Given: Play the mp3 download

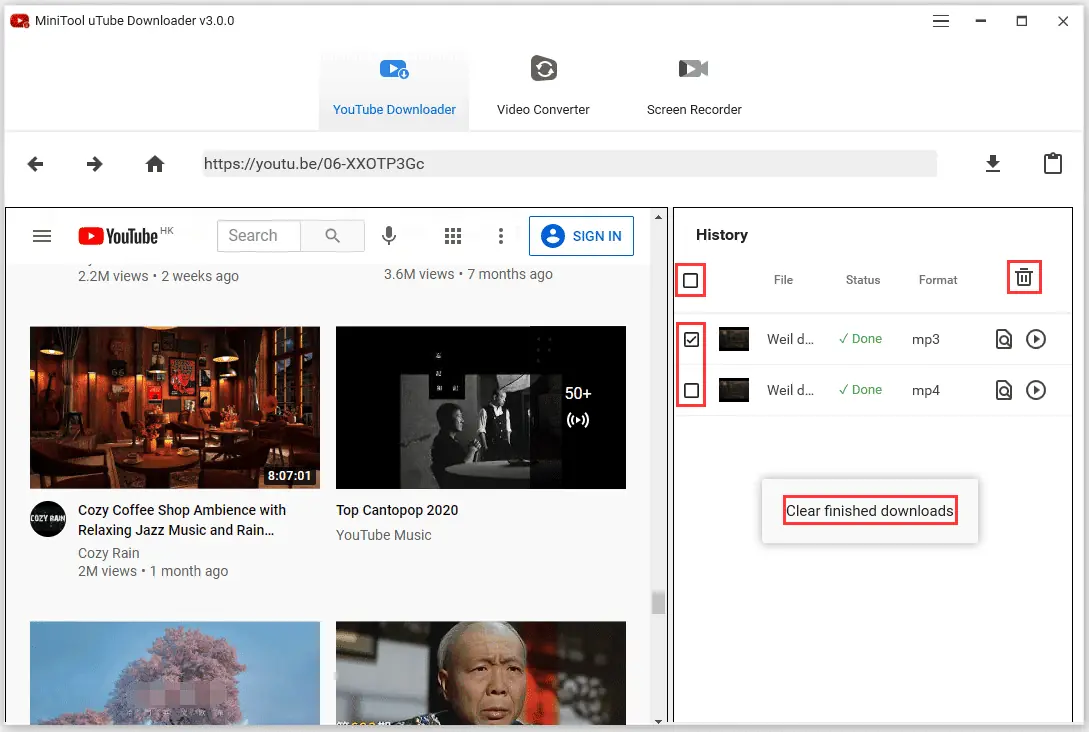Looking at the screenshot, I should pyautogui.click(x=1036, y=339).
